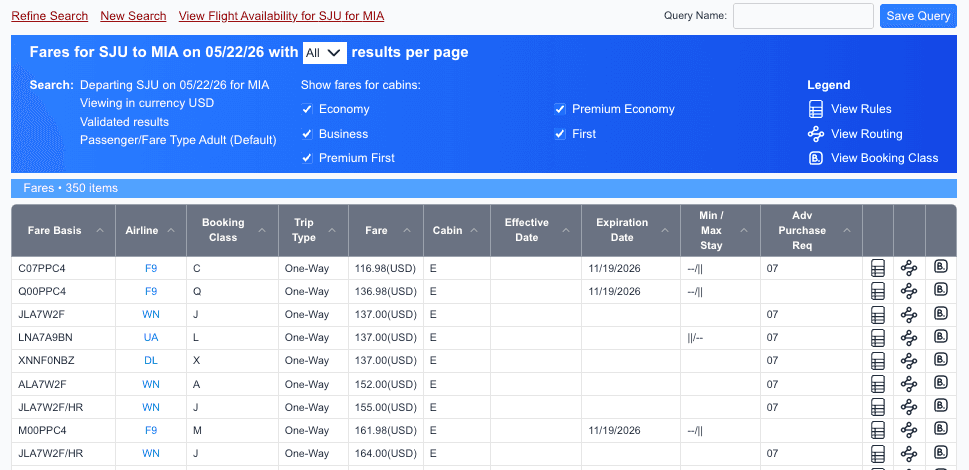Image resolution: width=969 pixels, height=470 pixels.
Task: View Flight Availability for SJU for MIA
Action: click(x=281, y=16)
